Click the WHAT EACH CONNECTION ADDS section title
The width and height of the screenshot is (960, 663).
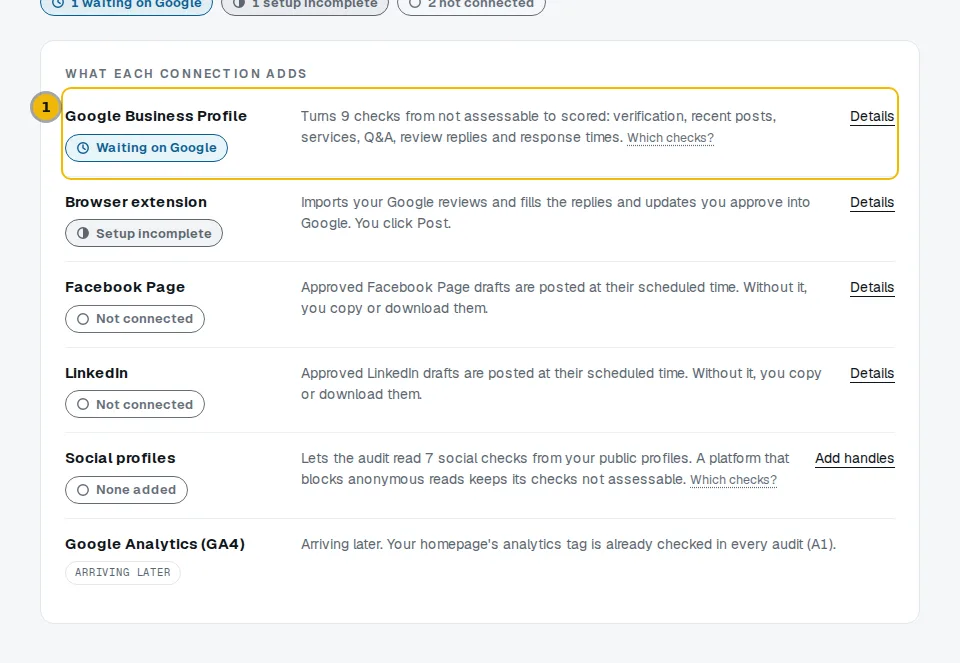[186, 74]
